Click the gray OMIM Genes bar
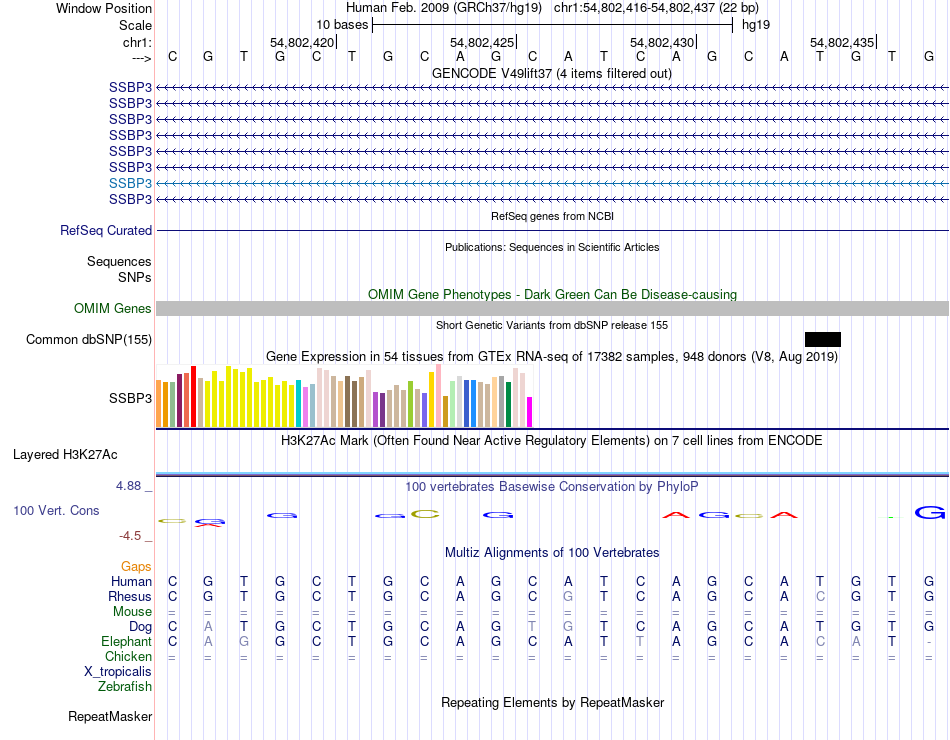Image resolution: width=950 pixels, height=740 pixels. pos(552,308)
